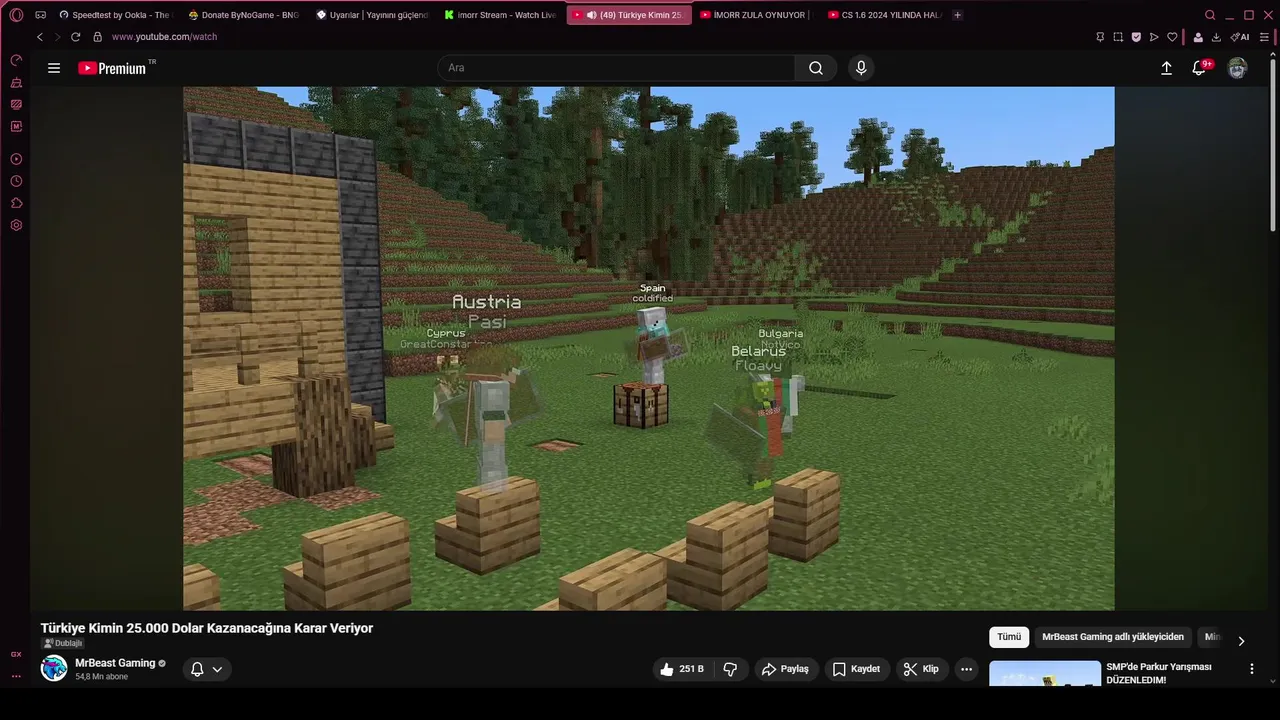Open browser profile icon in toolbar
Image resolution: width=1280 pixels, height=720 pixels.
1198,37
